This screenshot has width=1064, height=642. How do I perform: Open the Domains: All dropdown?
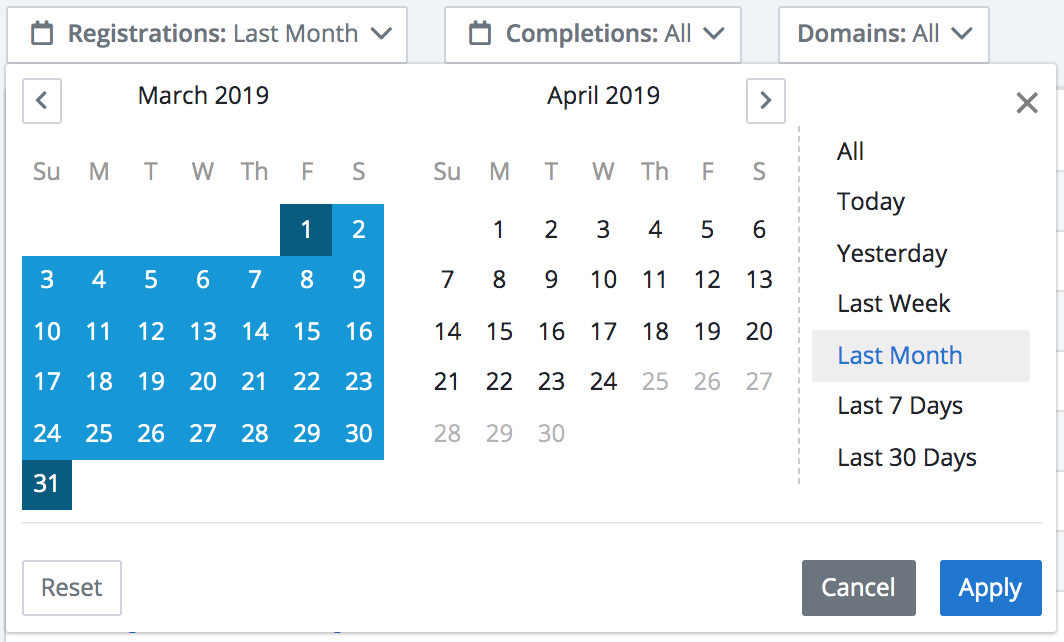884,35
